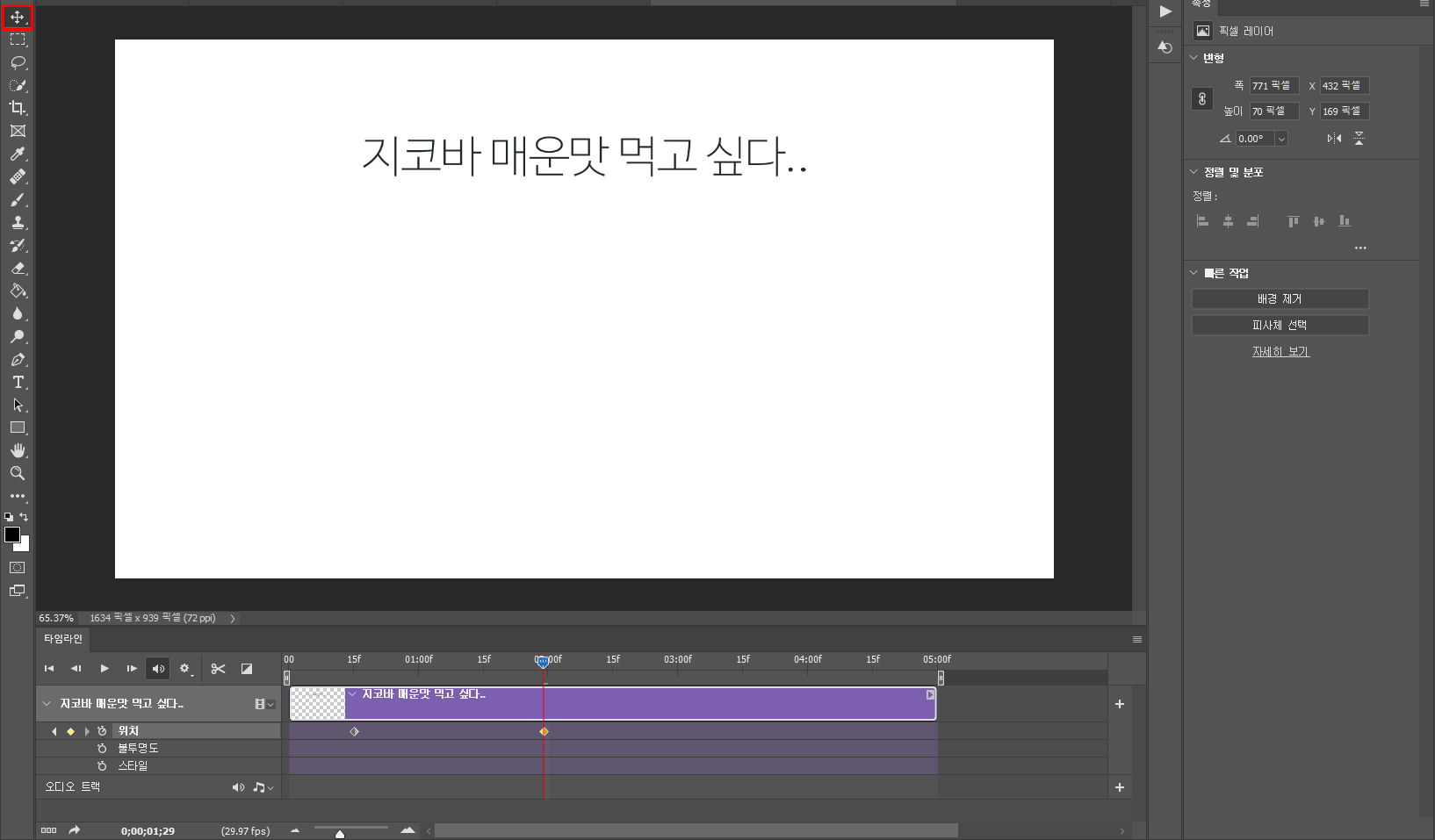Step to previous frame in timeline
The height and width of the screenshot is (840, 1435).
pyautogui.click(x=76, y=669)
